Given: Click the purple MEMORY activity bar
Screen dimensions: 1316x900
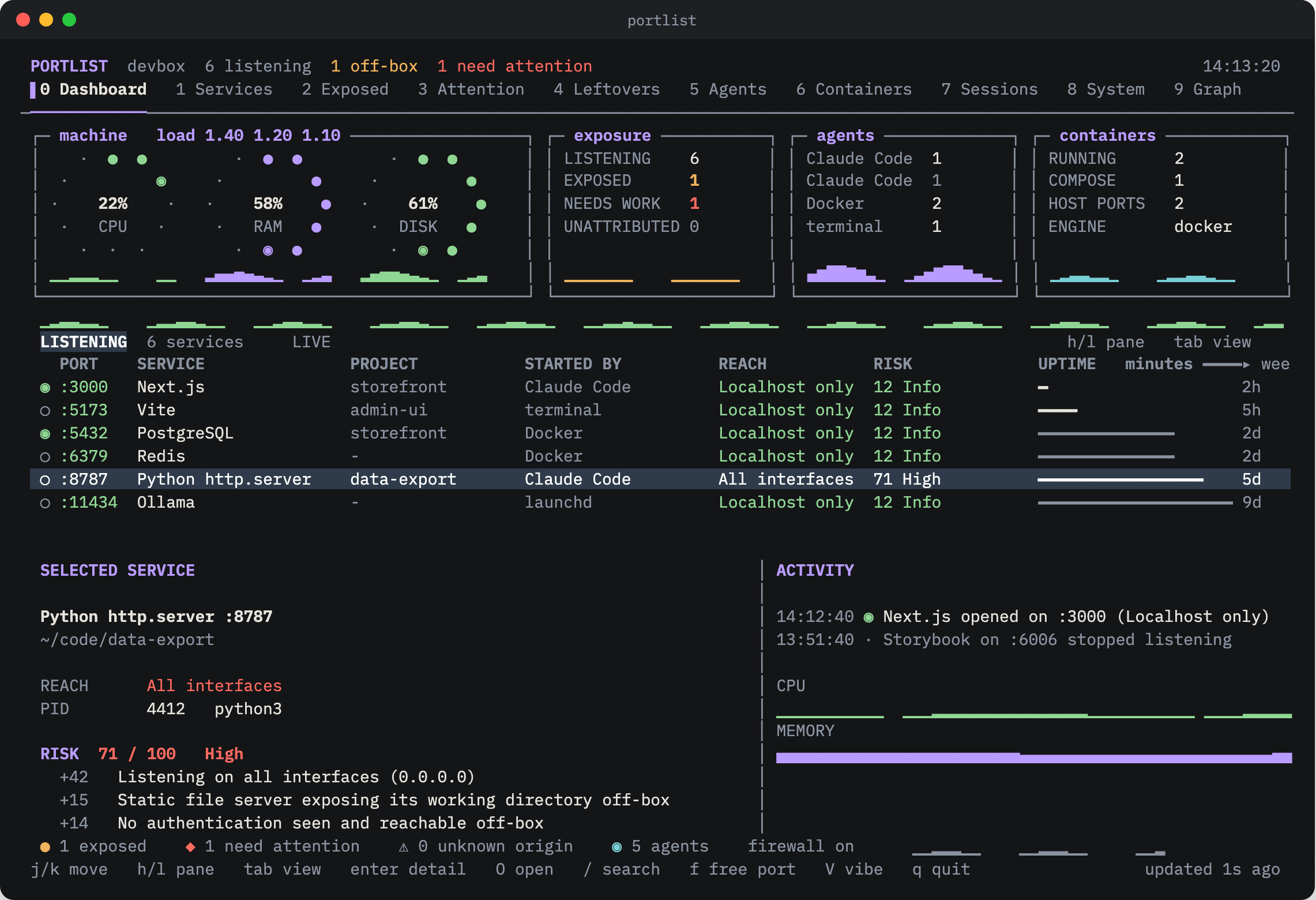Looking at the screenshot, I should pos(1034,757).
